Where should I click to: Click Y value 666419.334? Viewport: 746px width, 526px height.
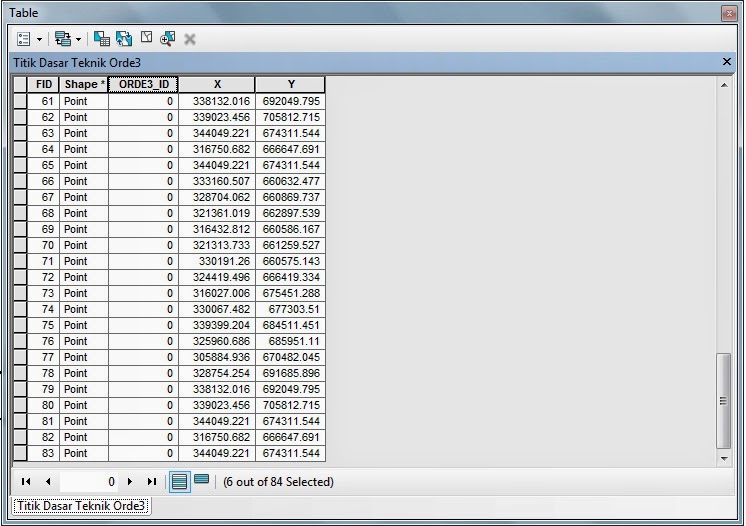291,277
